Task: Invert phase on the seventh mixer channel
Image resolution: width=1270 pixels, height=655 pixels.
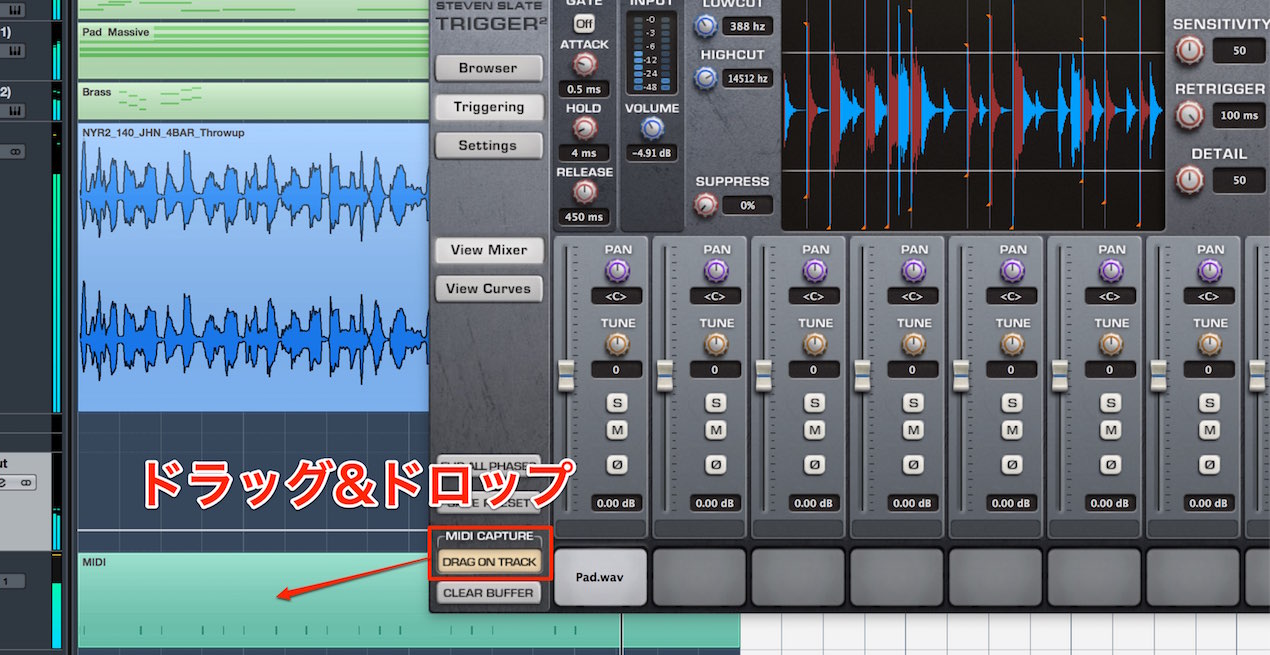Action: click(1210, 465)
